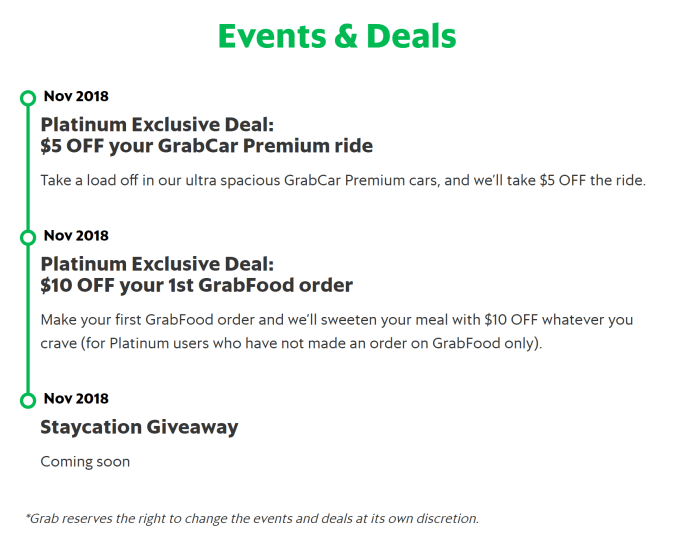
Task: Click the "for Platinum users" eligibility note line
Action: 291,344
